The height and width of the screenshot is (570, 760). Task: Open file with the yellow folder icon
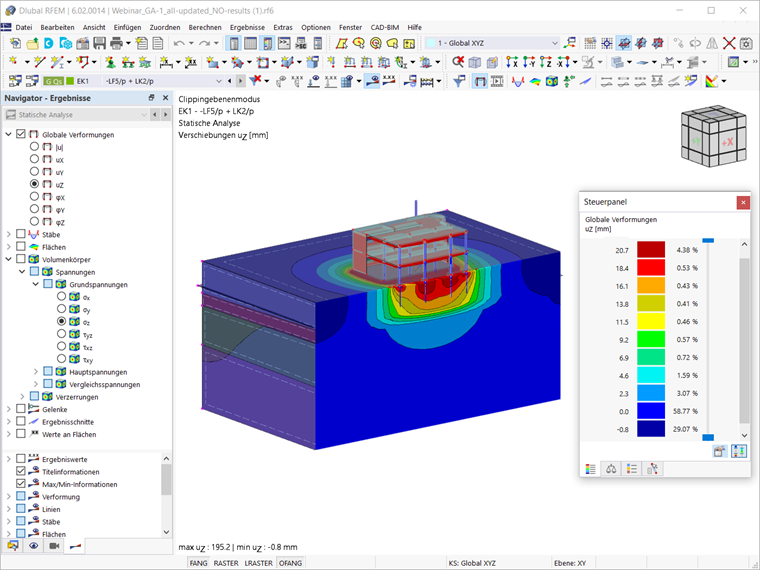click(32, 43)
